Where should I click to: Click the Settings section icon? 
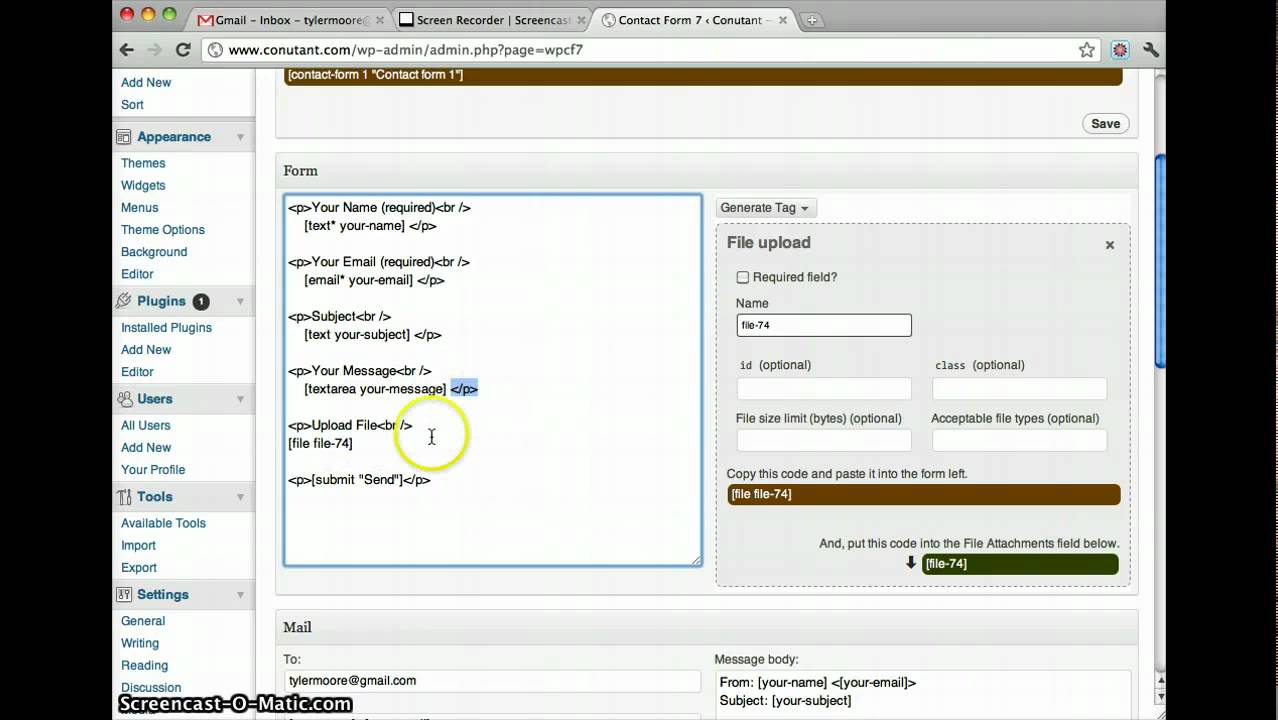(124, 595)
